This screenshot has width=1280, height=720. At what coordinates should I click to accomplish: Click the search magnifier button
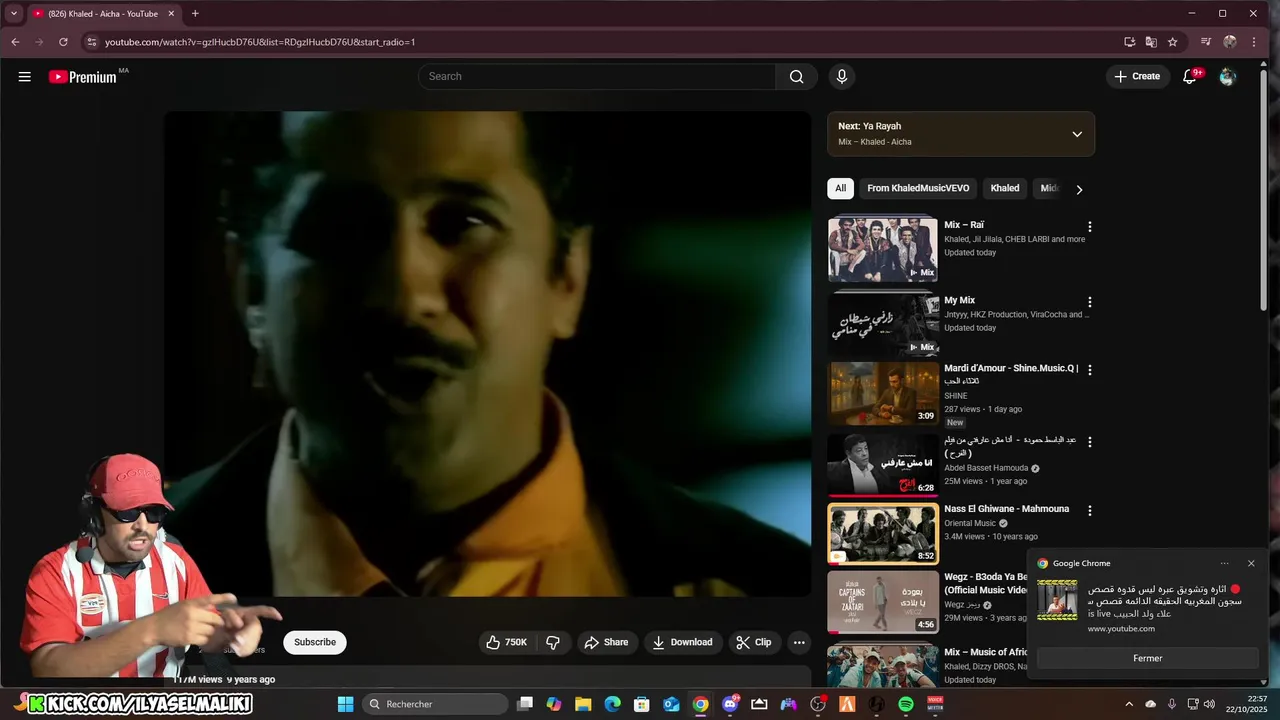796,76
